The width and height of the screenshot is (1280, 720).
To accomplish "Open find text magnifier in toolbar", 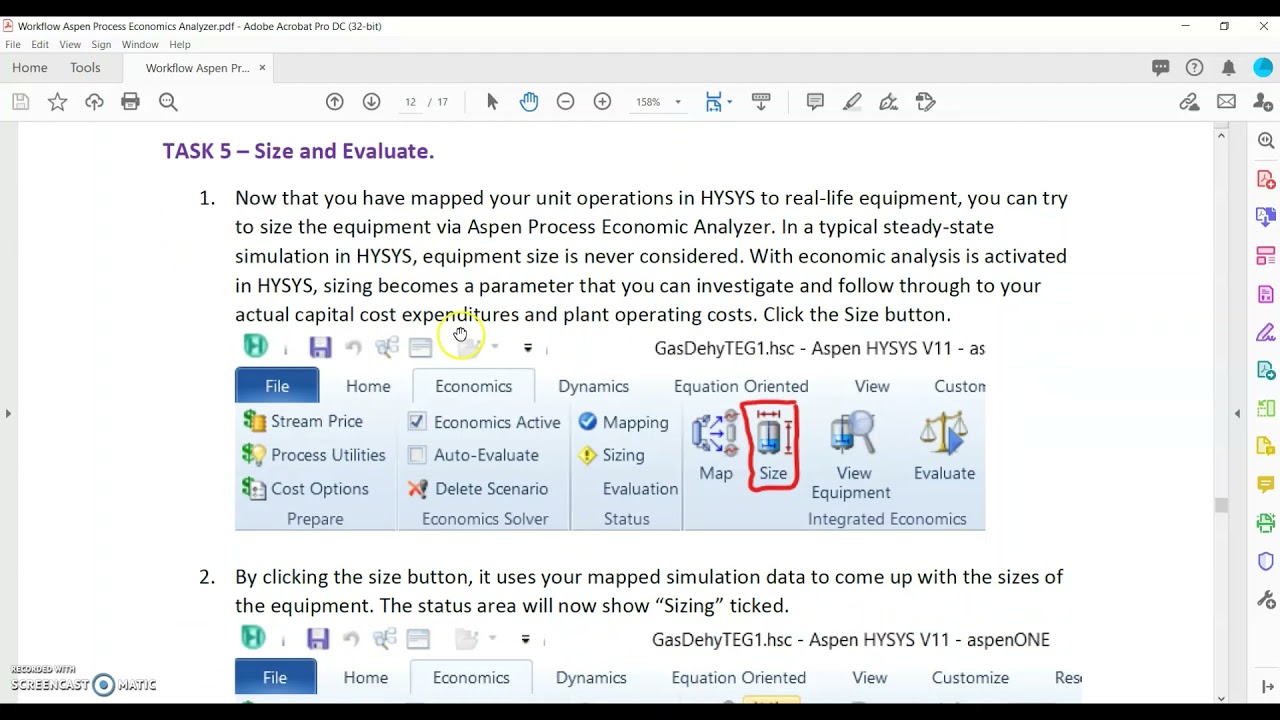I will point(168,101).
